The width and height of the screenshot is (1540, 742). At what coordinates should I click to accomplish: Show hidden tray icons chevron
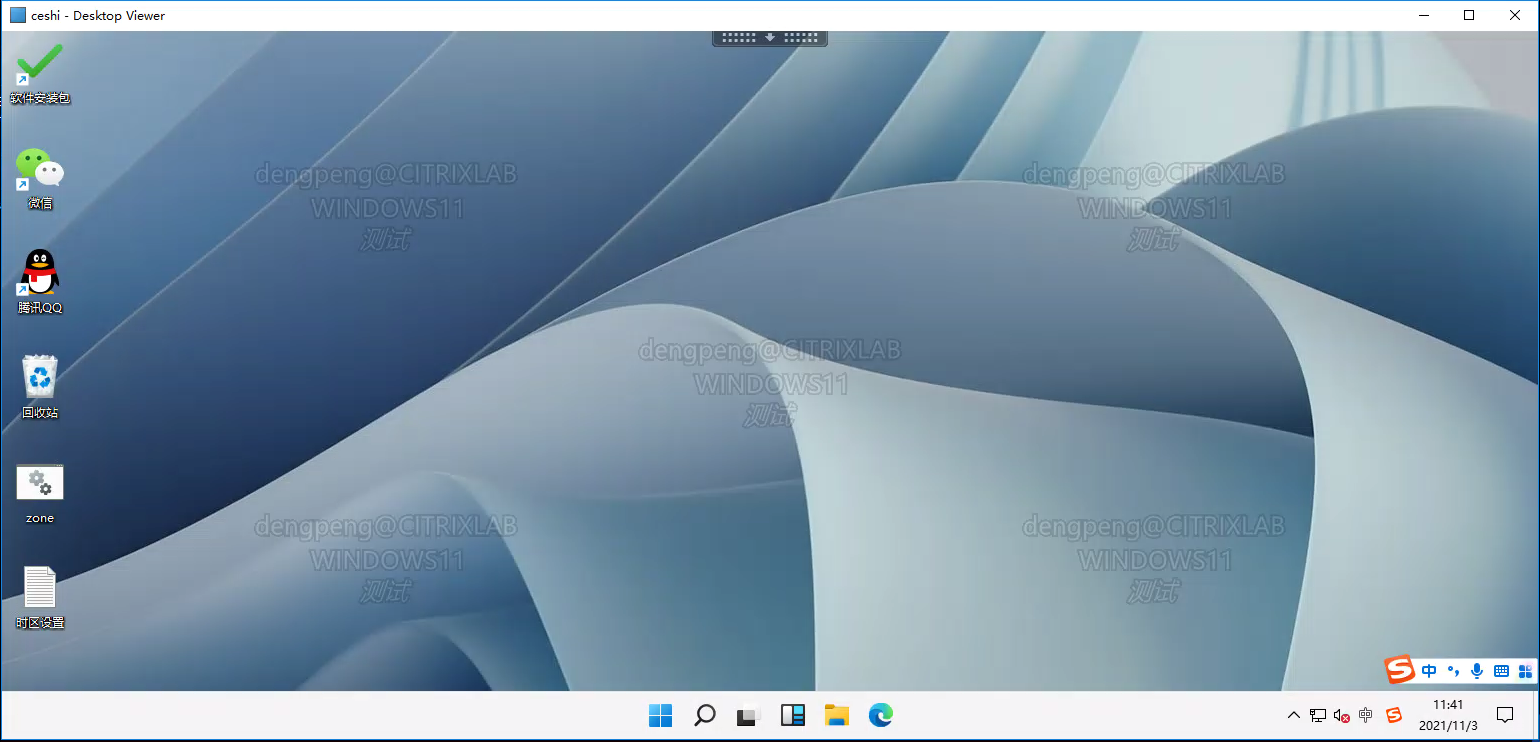tap(1294, 715)
